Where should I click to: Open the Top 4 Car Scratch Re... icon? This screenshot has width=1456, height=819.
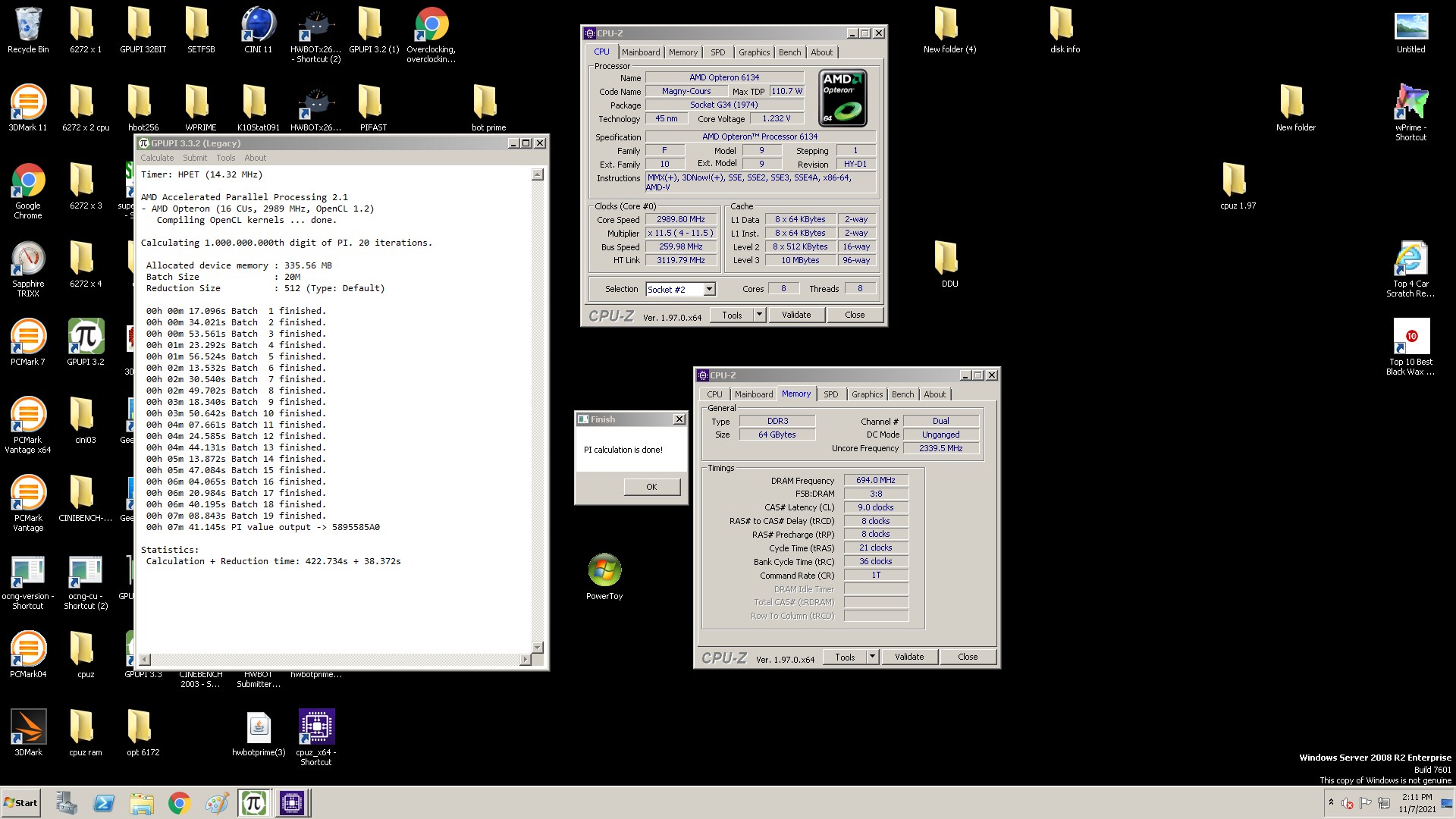click(1411, 268)
